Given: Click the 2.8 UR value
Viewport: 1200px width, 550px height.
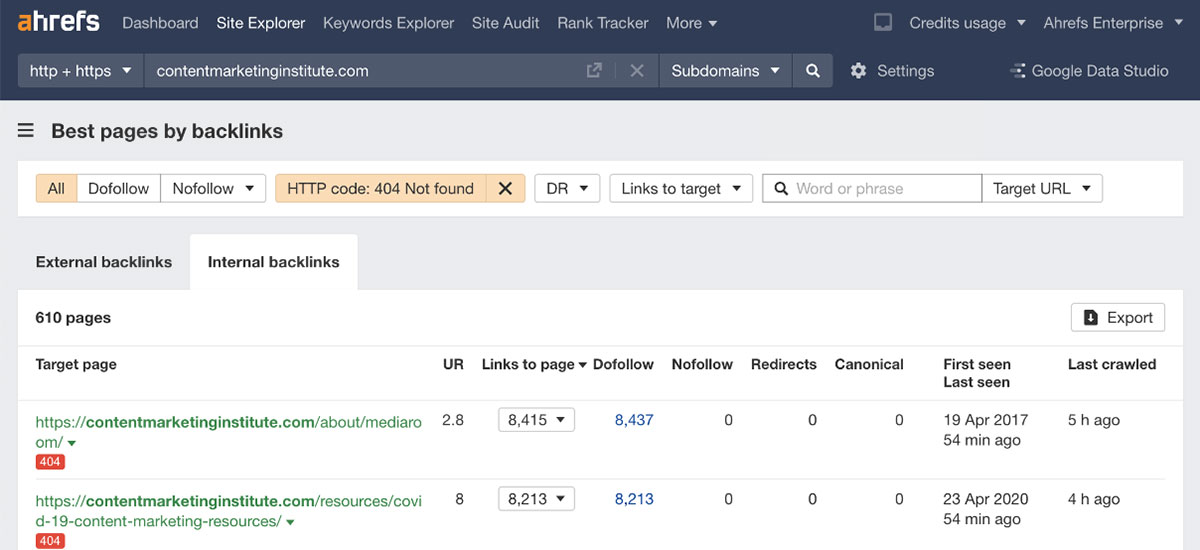Looking at the screenshot, I should (453, 420).
